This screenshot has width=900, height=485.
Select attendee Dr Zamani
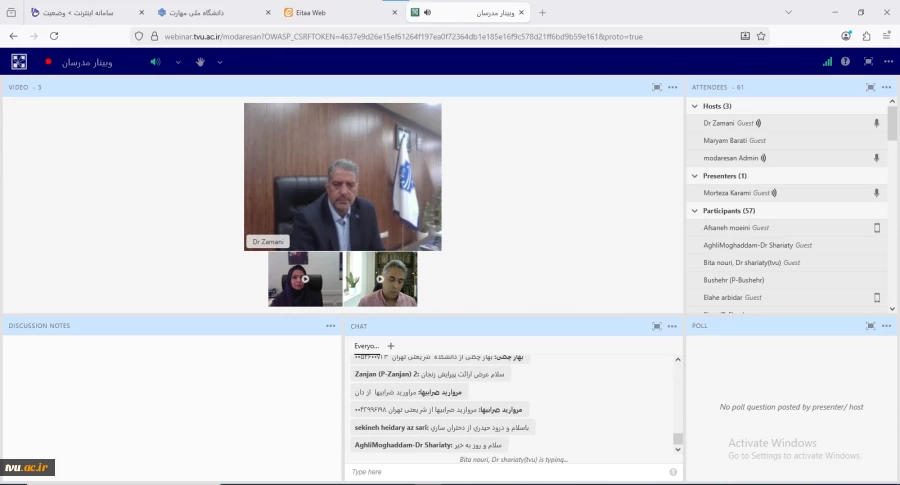point(787,123)
